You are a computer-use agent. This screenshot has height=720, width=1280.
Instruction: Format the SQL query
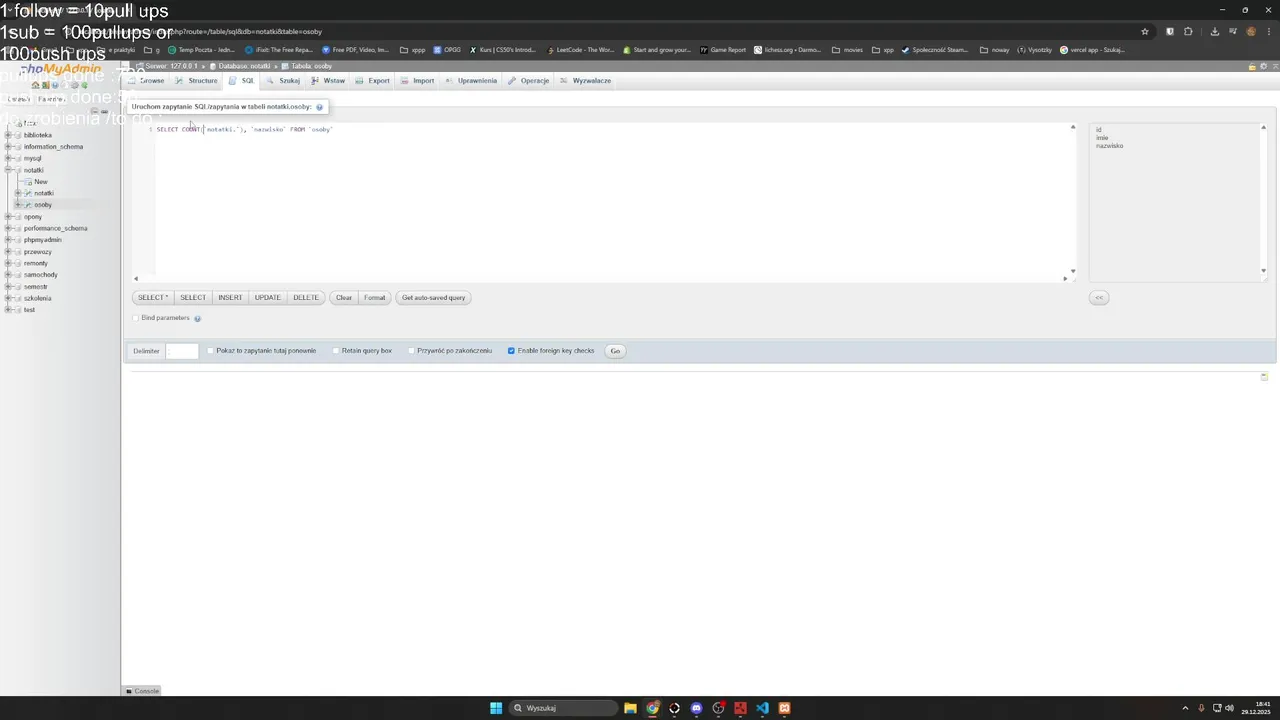(374, 297)
